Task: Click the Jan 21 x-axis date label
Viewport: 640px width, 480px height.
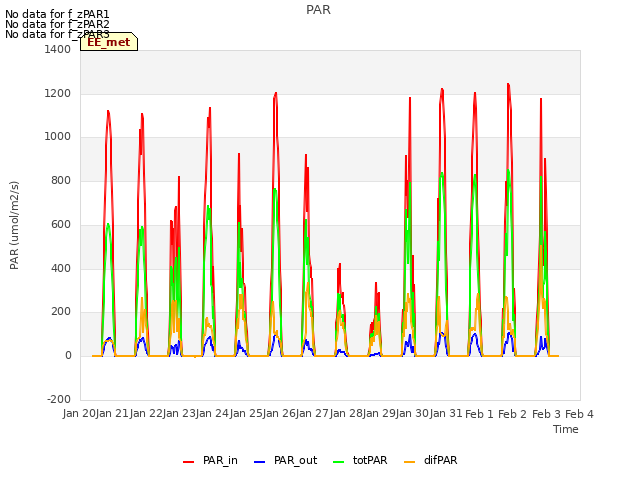Action: pyautogui.click(x=112, y=414)
